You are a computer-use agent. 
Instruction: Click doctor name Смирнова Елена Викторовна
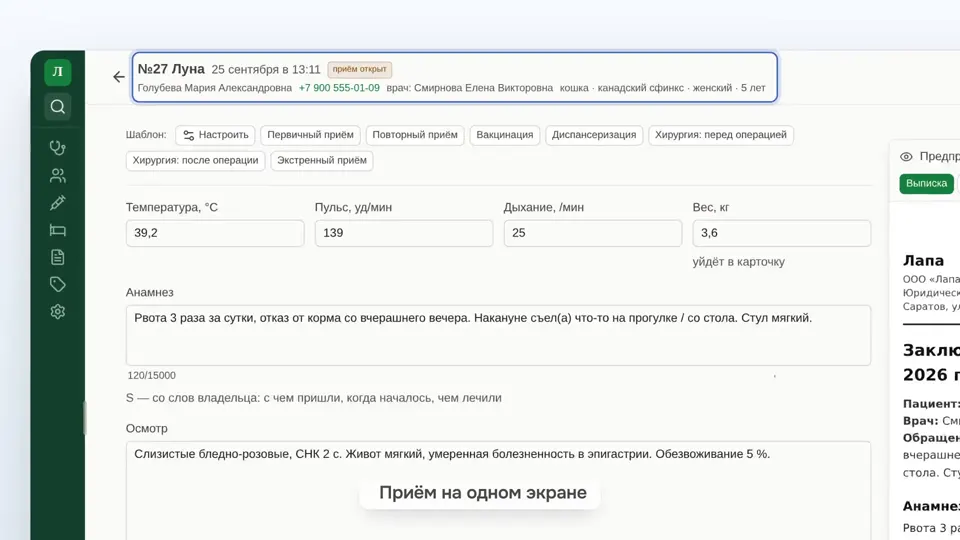[x=483, y=88]
